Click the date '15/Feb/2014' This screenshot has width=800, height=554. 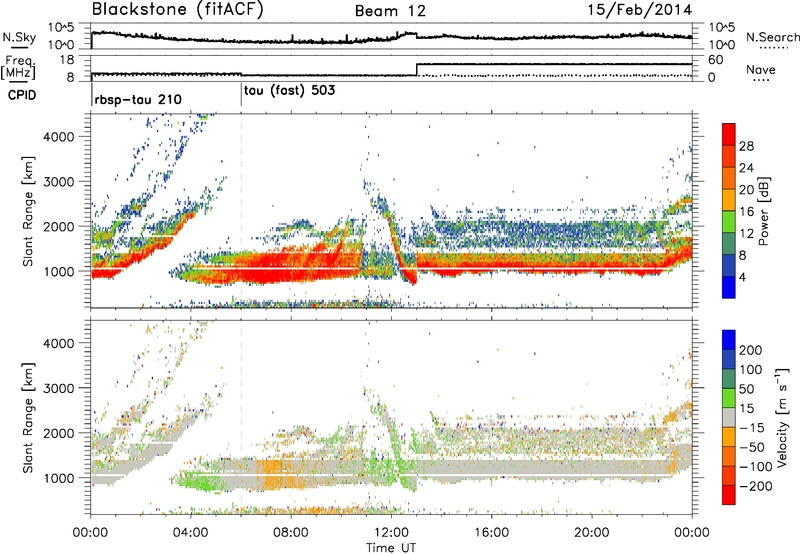point(640,10)
